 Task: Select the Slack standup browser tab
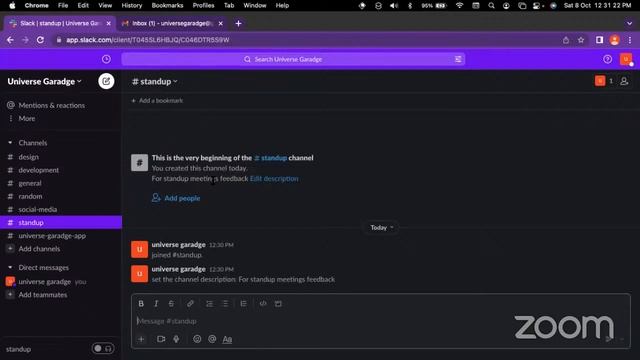60,24
